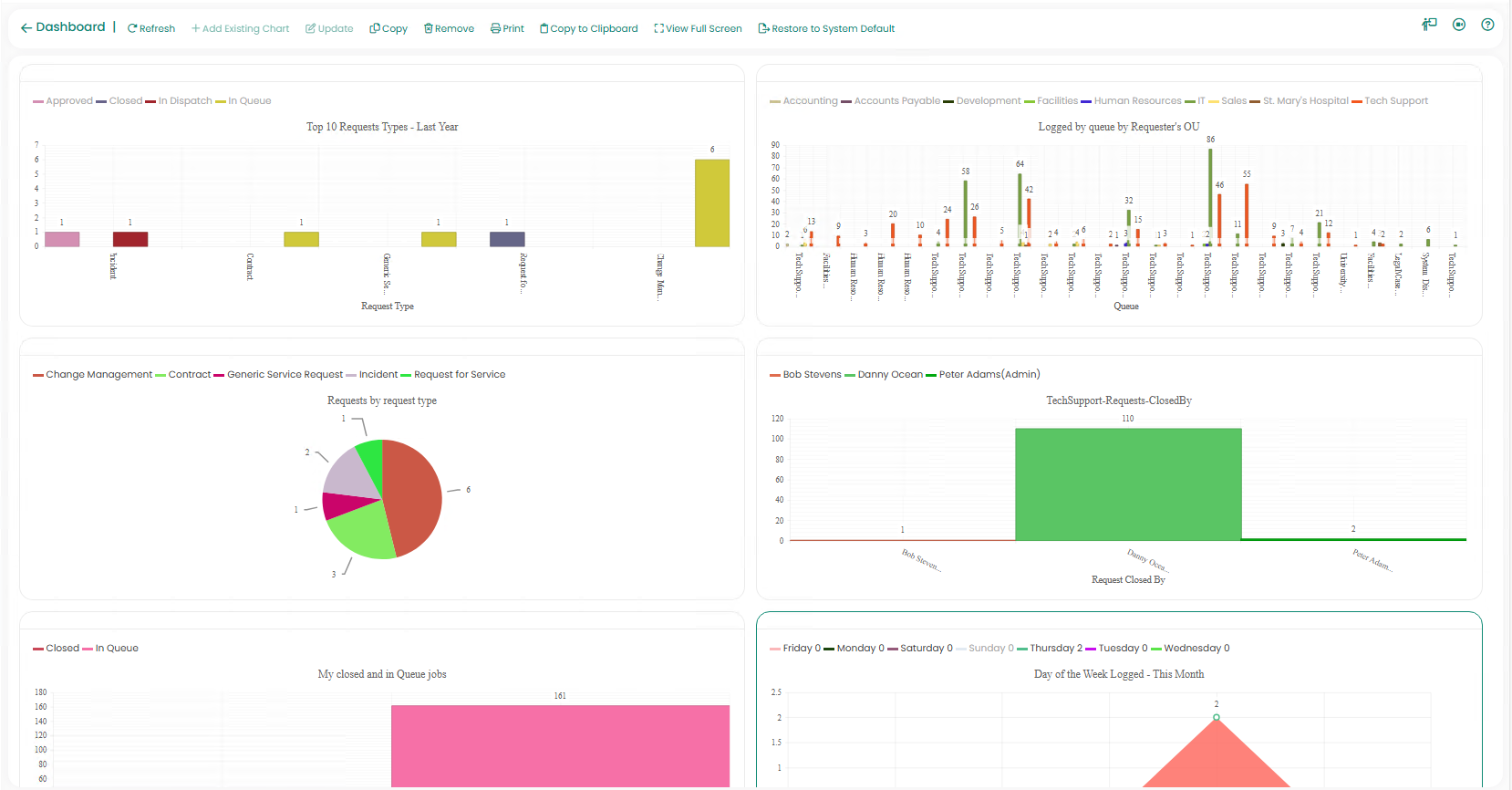Click the back arrow beside Dashboard
The image size is (1512, 790).
click(26, 28)
